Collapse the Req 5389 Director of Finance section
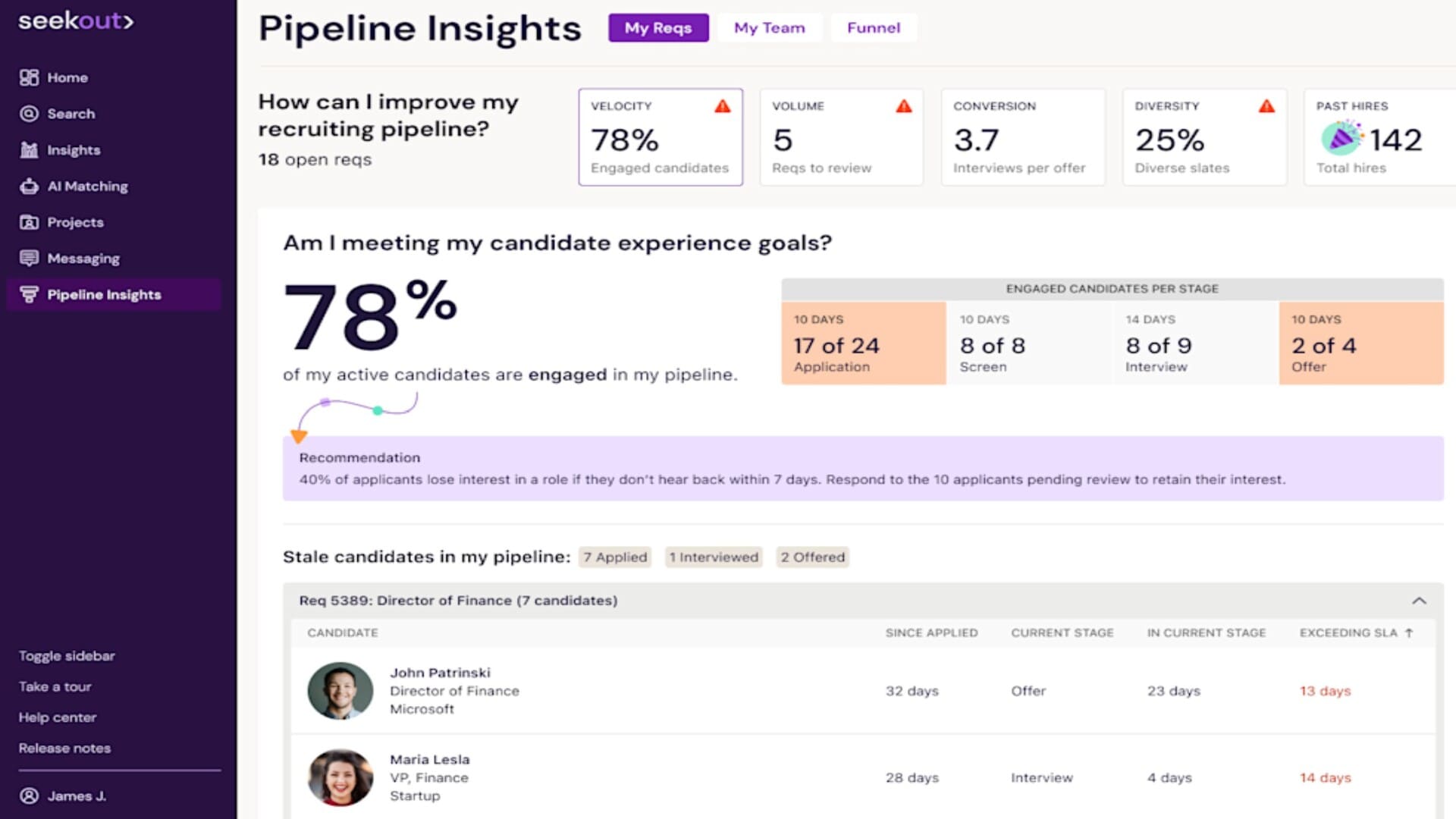 pyautogui.click(x=1417, y=601)
